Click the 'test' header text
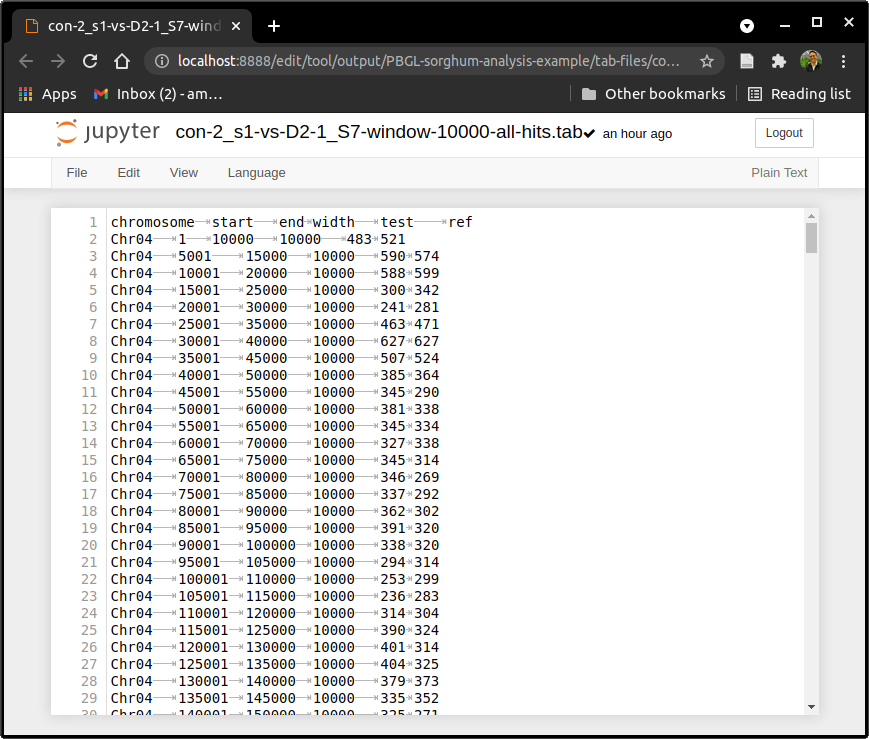This screenshot has height=739, width=869. [397, 222]
